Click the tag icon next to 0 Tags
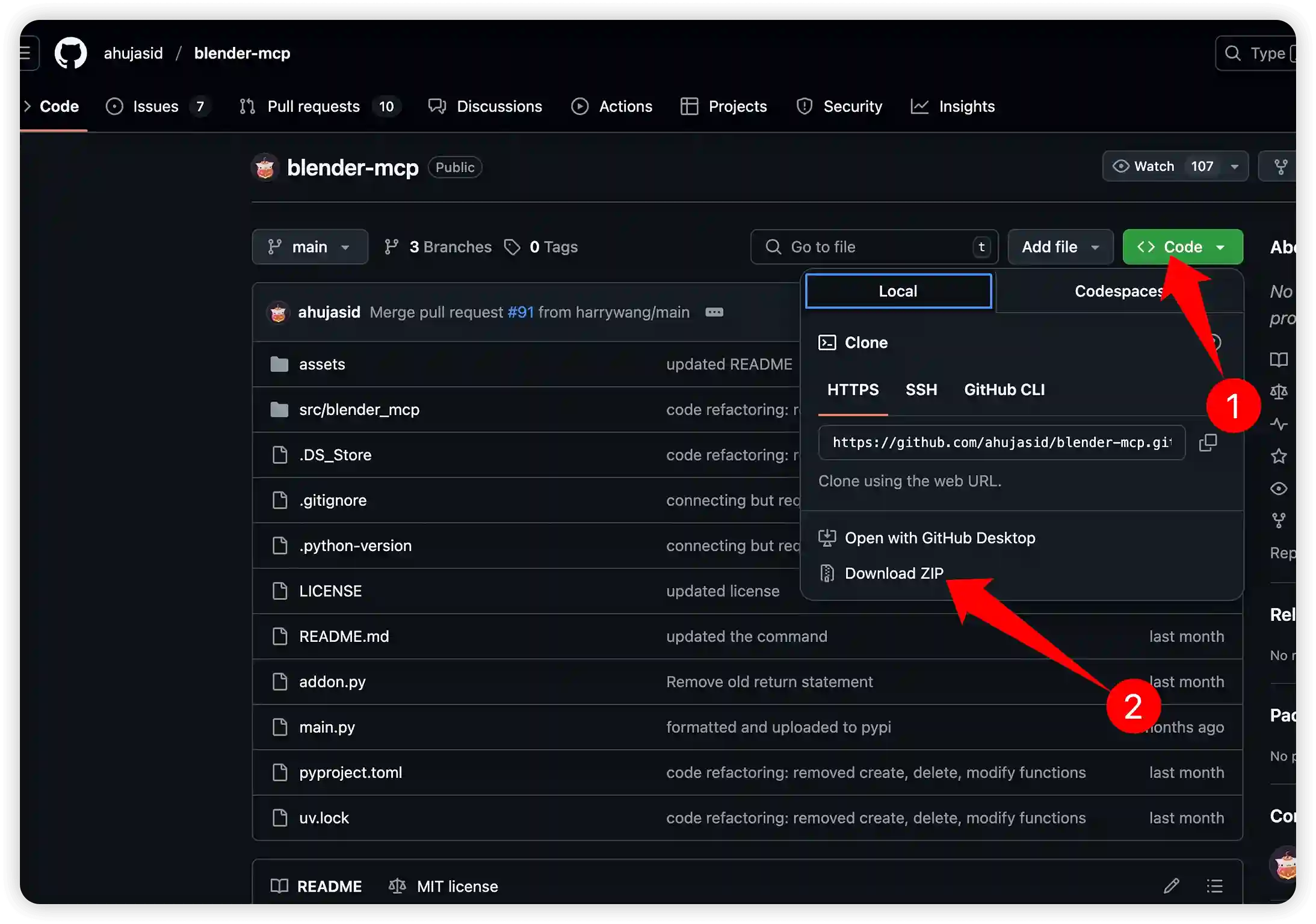The image size is (1316, 924). 512,247
